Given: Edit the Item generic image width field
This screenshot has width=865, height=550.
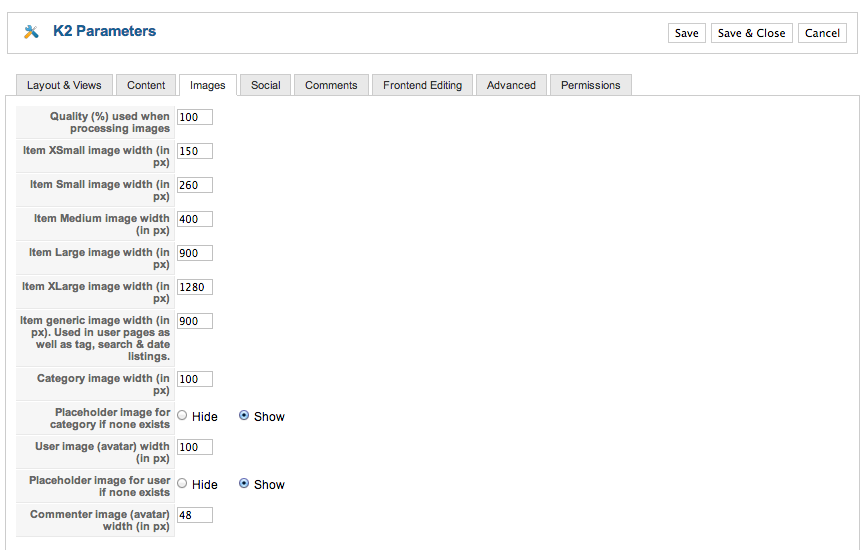Looking at the screenshot, I should click(195, 321).
